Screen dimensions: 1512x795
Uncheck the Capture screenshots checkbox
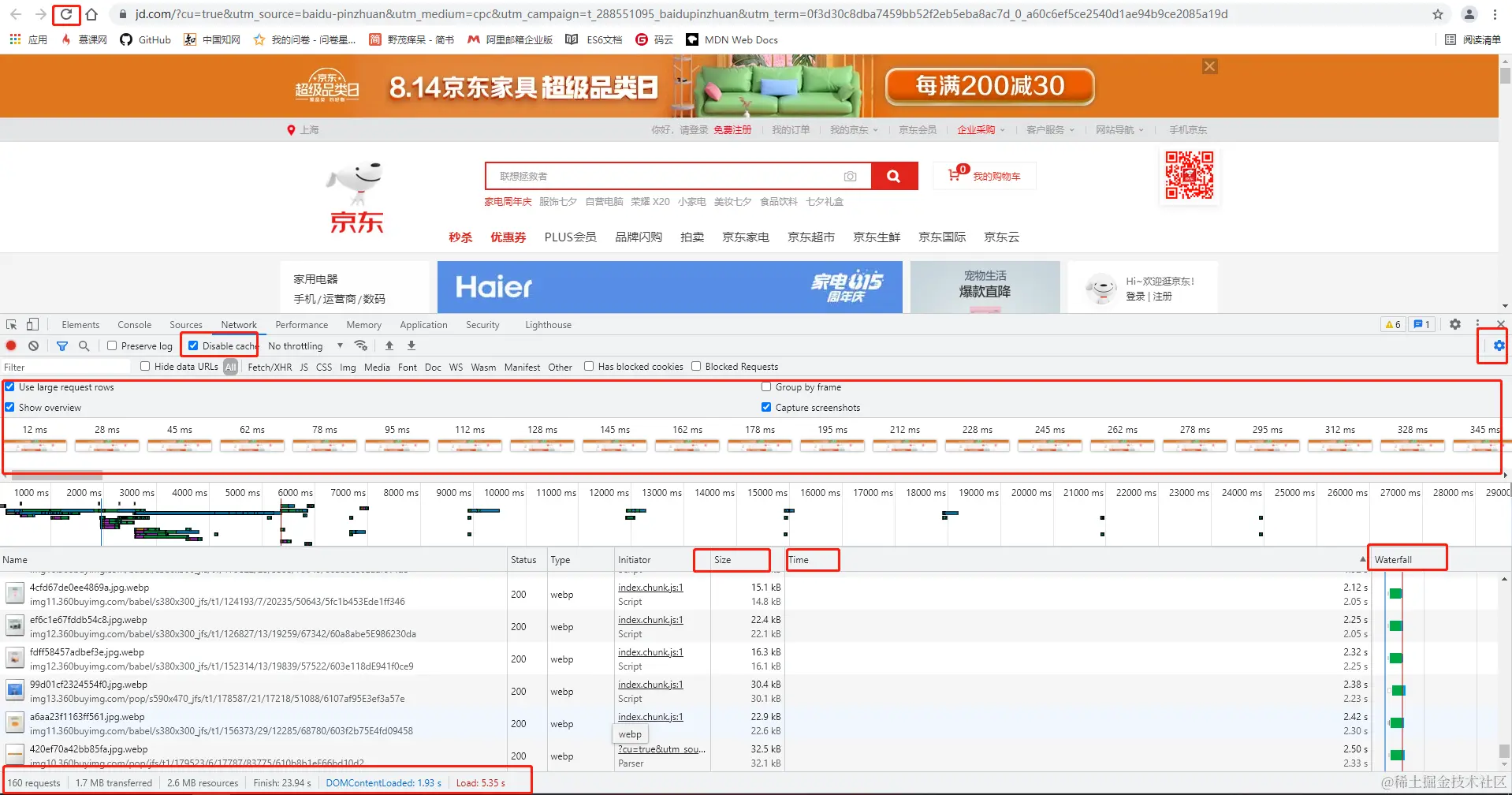[x=766, y=407]
